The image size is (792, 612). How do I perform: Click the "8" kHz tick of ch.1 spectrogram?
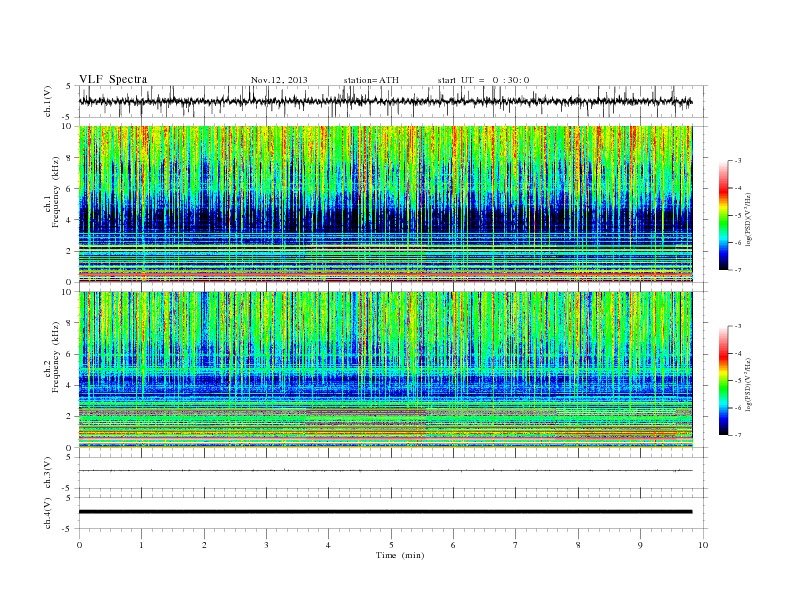click(x=70, y=158)
